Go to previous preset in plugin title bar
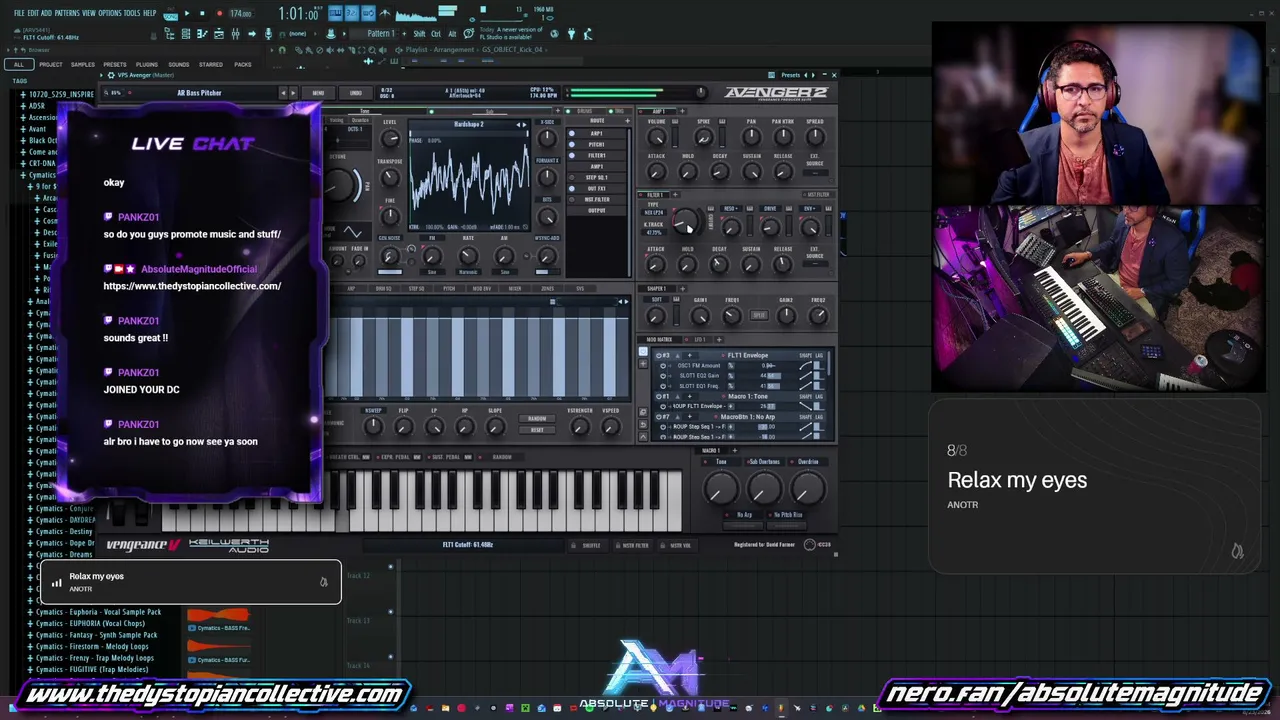This screenshot has width=1280, height=720. click(807, 75)
